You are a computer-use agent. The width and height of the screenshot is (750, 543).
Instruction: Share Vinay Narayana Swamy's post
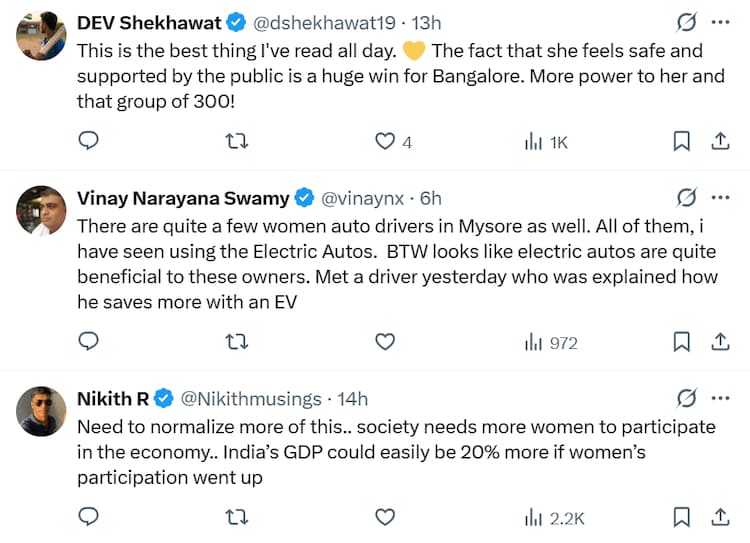[719, 342]
